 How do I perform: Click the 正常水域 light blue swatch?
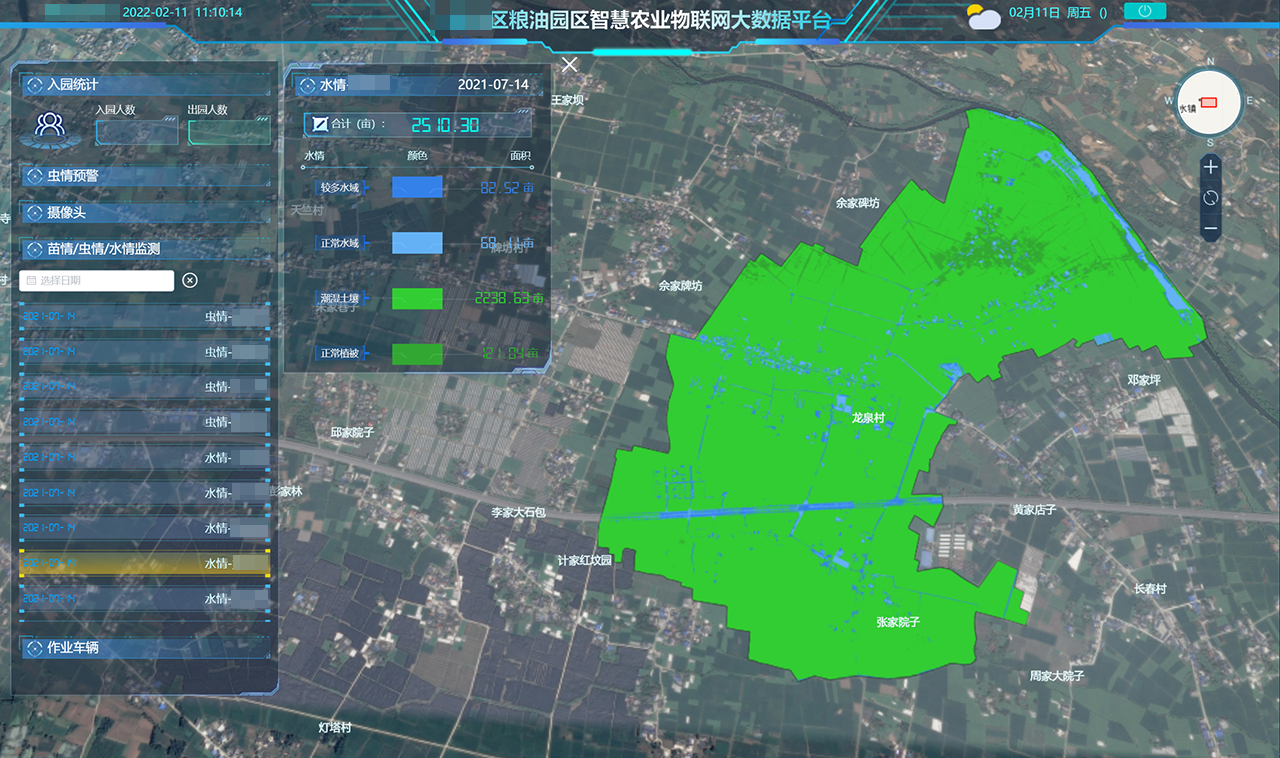point(417,243)
